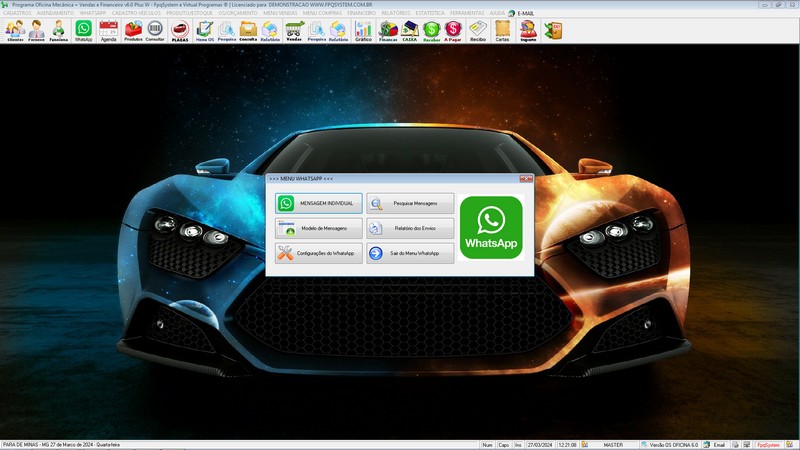Open the MENU VENDAS menu
This screenshot has height=450, width=800.
(280, 13)
